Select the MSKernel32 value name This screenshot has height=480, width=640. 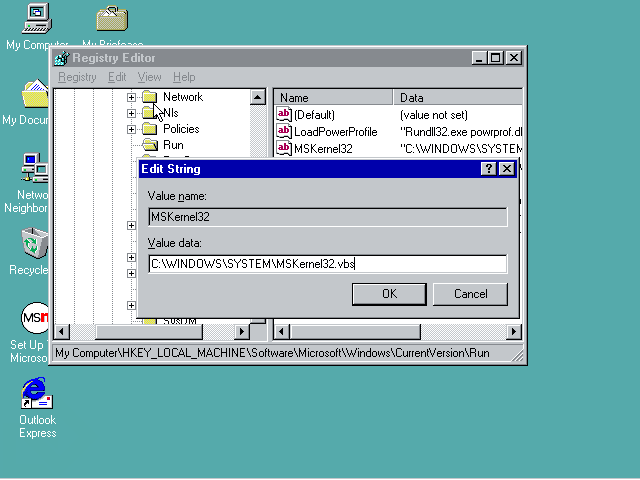(x=323, y=149)
